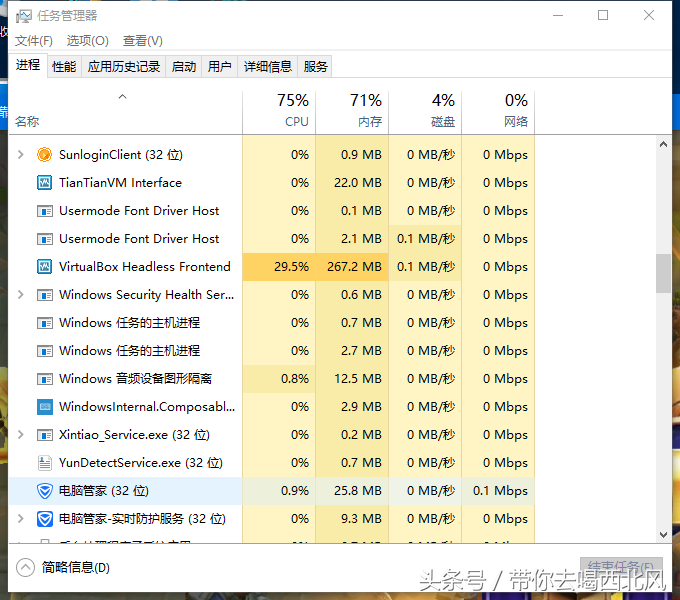Expand the 电脑管家-实时防护服务 process group
This screenshot has height=600, width=680.
click(x=20, y=518)
